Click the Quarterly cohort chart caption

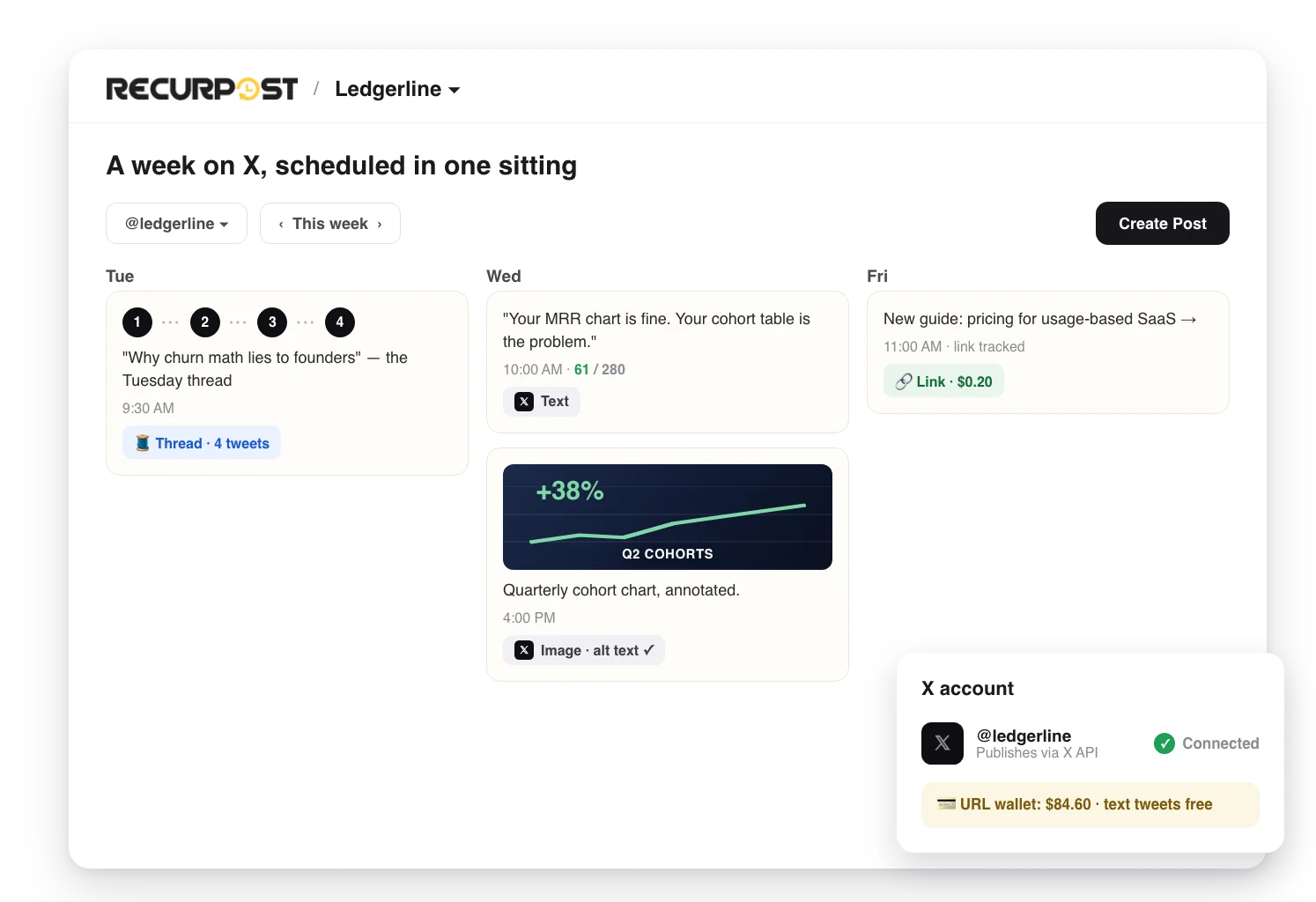621,590
